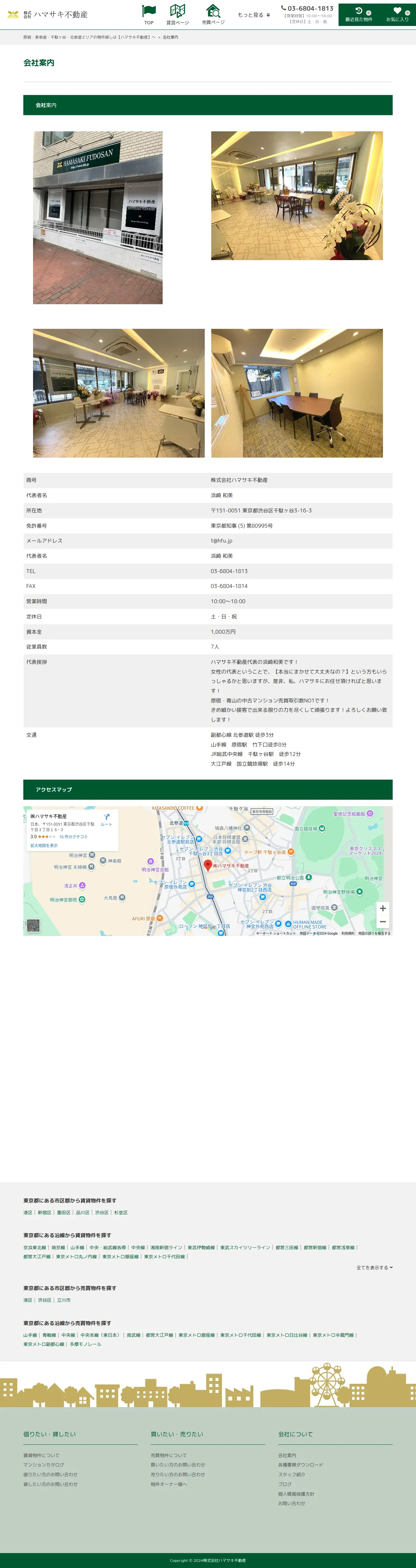Open the footer ブログ link
Screen dimensions: 416x1568
285,1484
